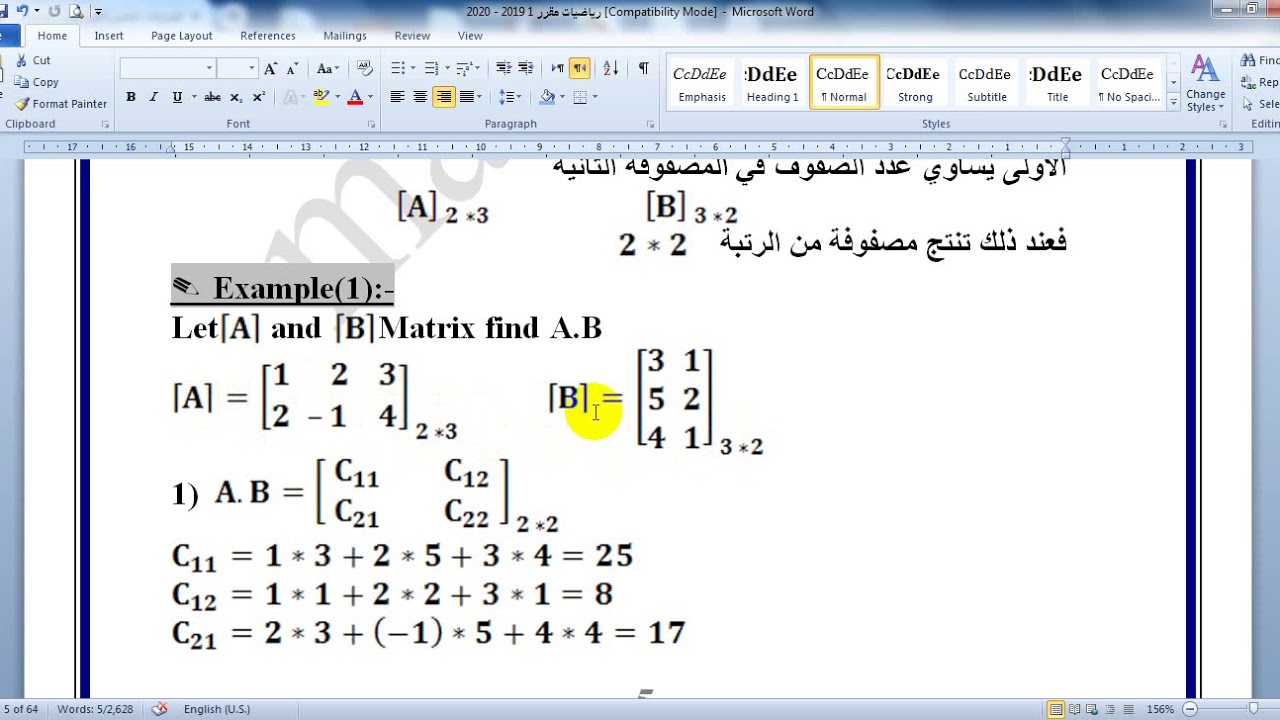Image resolution: width=1280 pixels, height=720 pixels.
Task: Open the Review ribbon tab
Action: pos(412,36)
